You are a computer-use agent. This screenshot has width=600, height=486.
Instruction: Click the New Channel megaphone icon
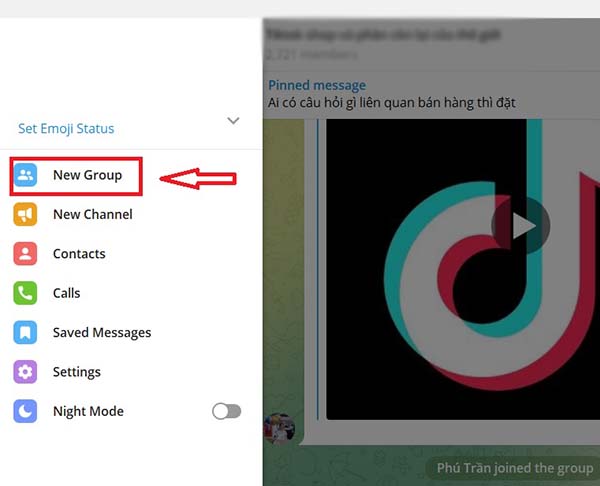25,214
